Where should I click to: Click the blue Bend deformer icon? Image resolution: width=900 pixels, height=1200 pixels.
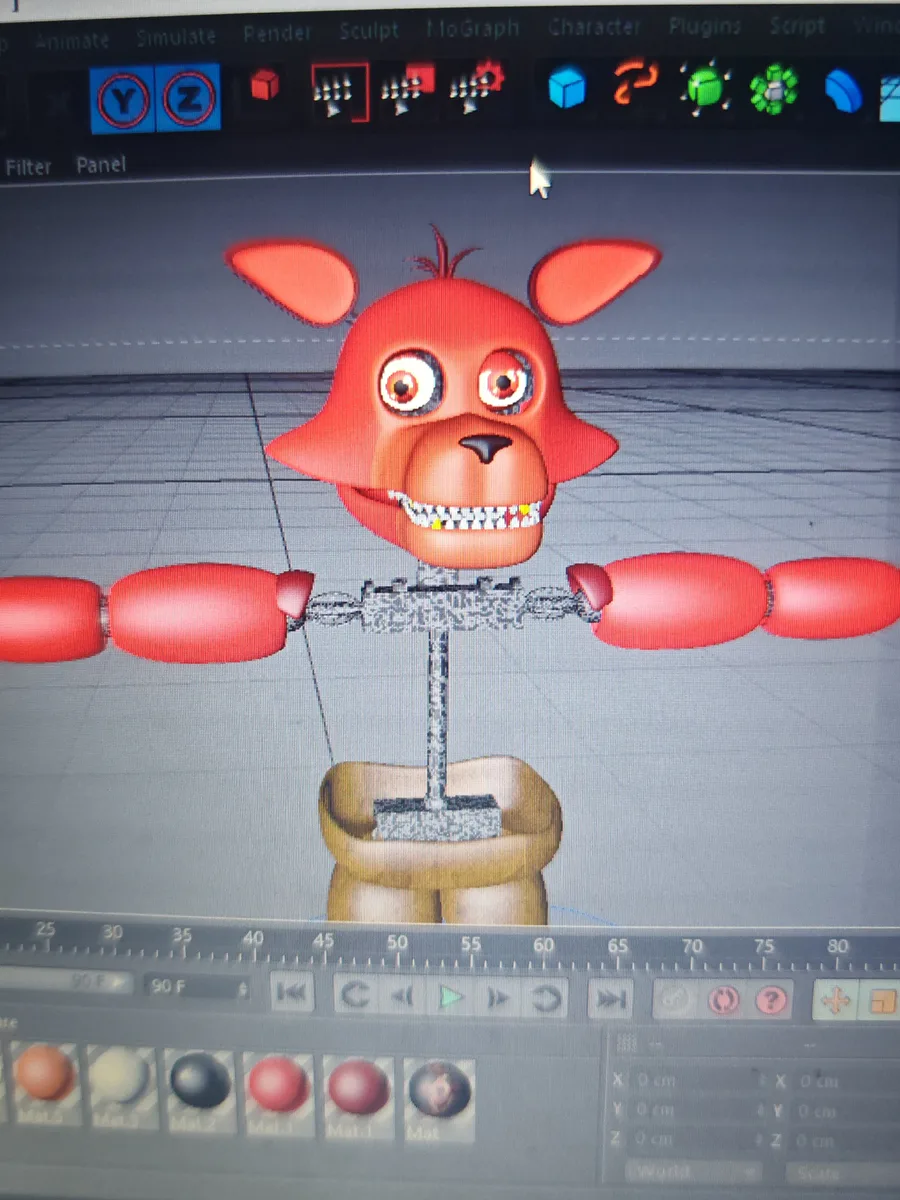point(842,92)
